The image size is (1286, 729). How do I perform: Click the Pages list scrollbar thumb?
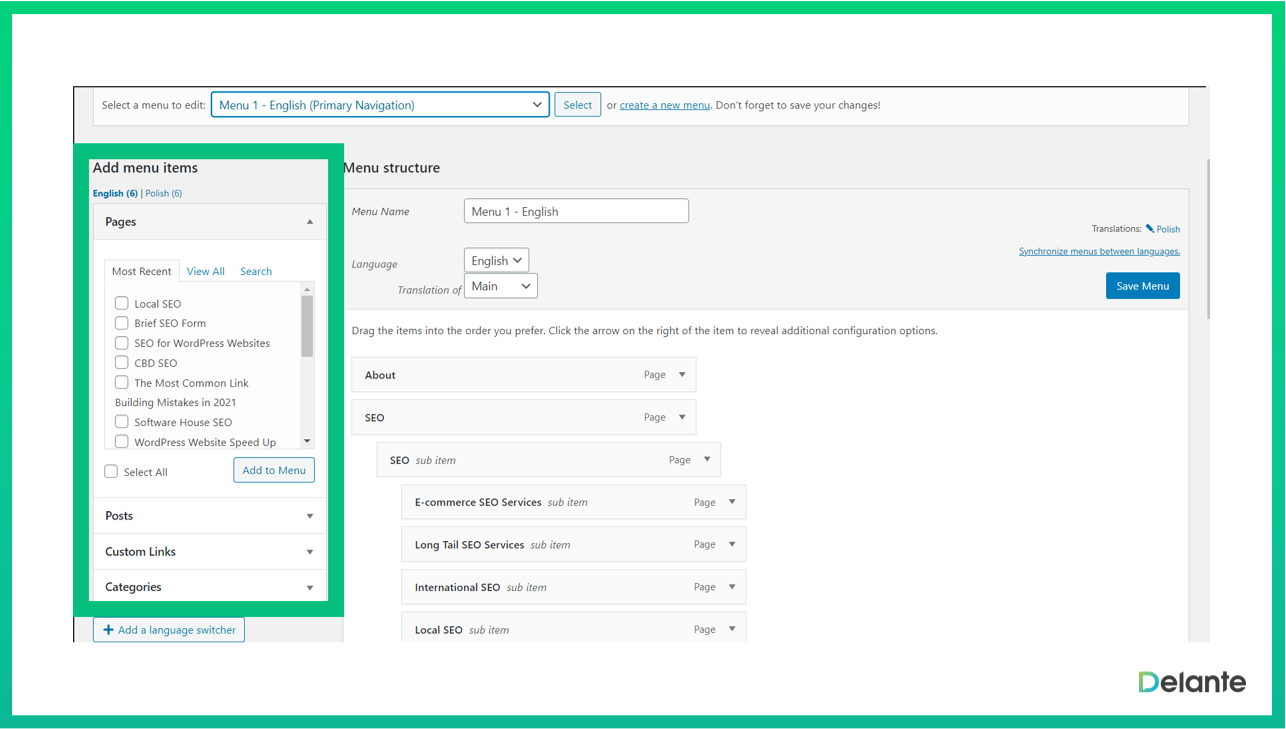[307, 325]
